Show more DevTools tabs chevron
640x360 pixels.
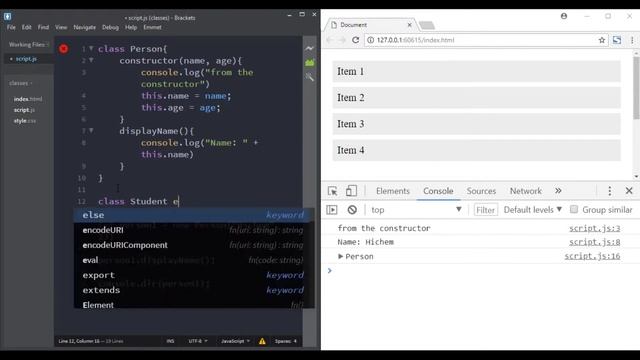click(558, 191)
